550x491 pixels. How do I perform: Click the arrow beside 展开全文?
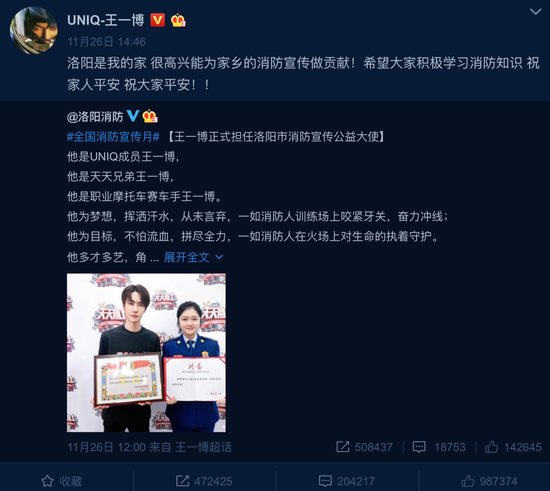[219, 257]
